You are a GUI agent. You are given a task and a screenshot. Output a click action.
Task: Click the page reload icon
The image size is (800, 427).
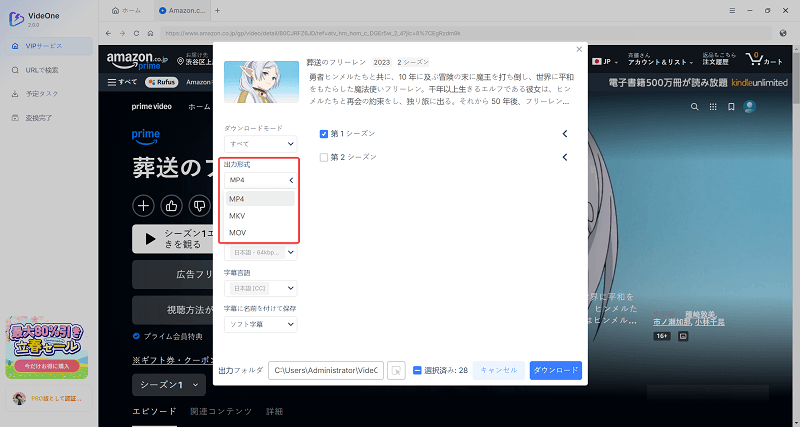(136, 33)
